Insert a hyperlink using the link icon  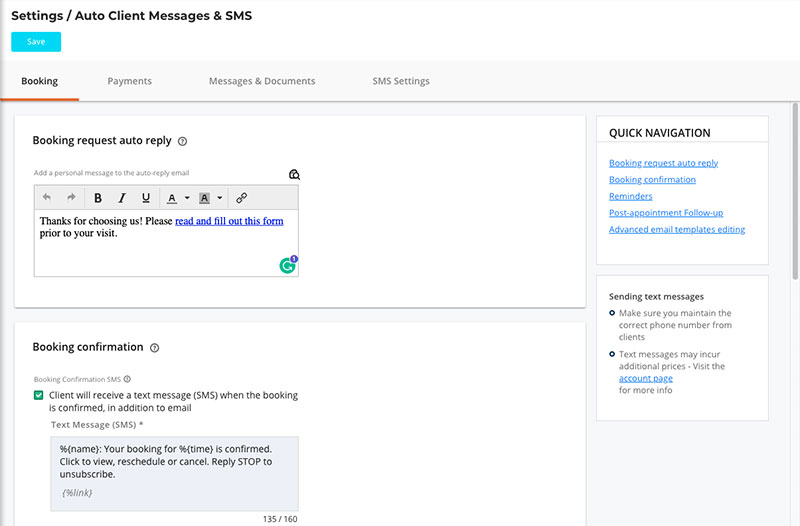[x=241, y=198]
